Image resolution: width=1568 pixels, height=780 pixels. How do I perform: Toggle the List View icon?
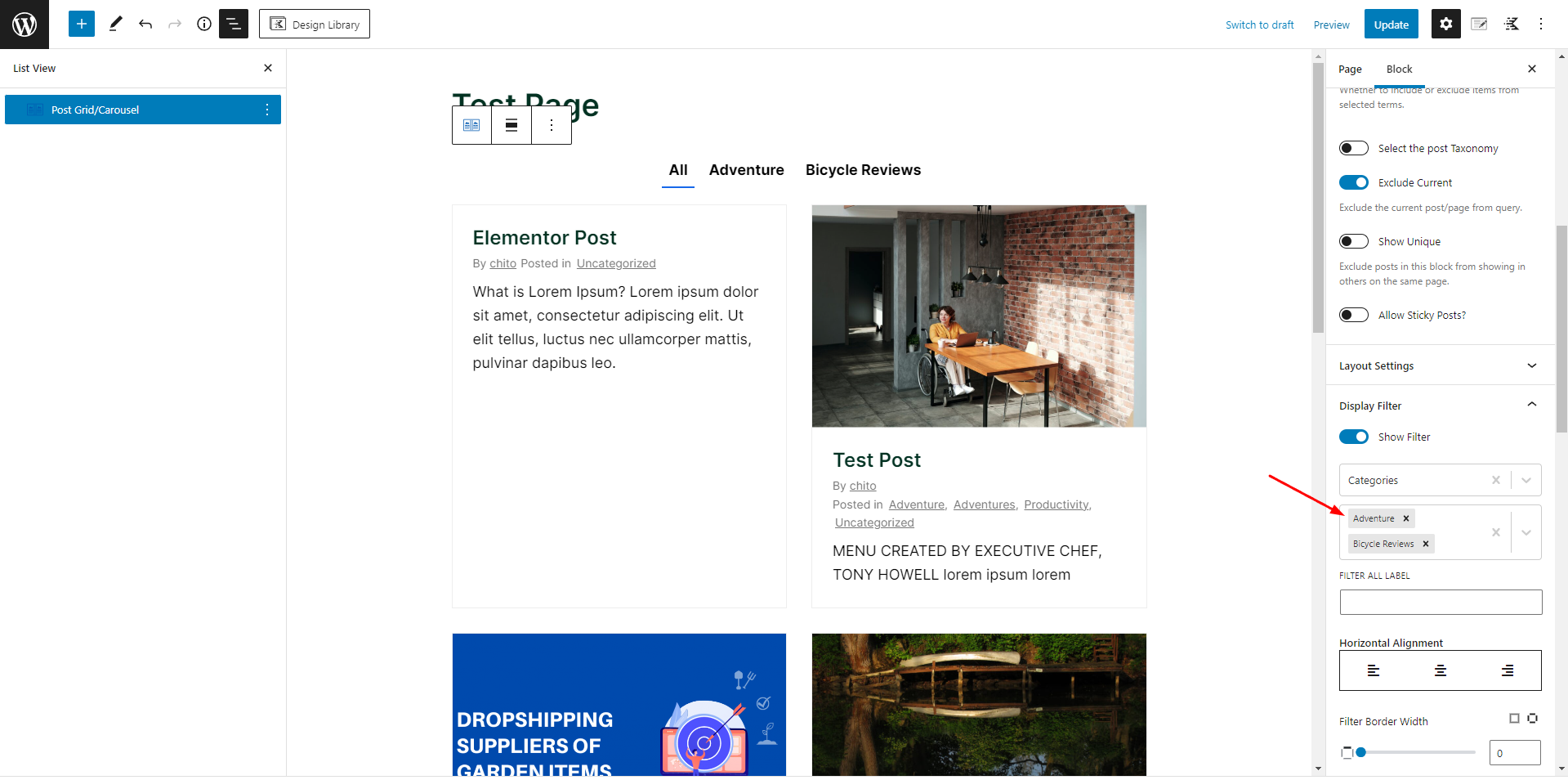(234, 24)
